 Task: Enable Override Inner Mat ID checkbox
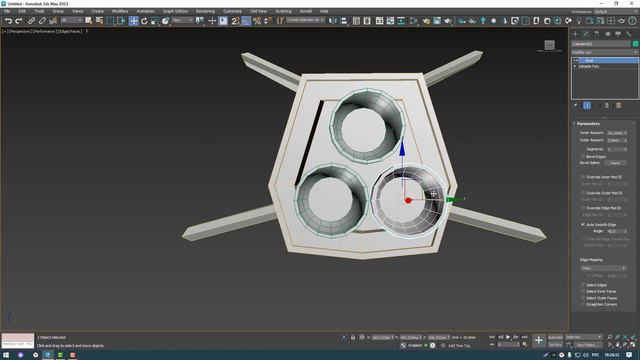[x=583, y=177]
